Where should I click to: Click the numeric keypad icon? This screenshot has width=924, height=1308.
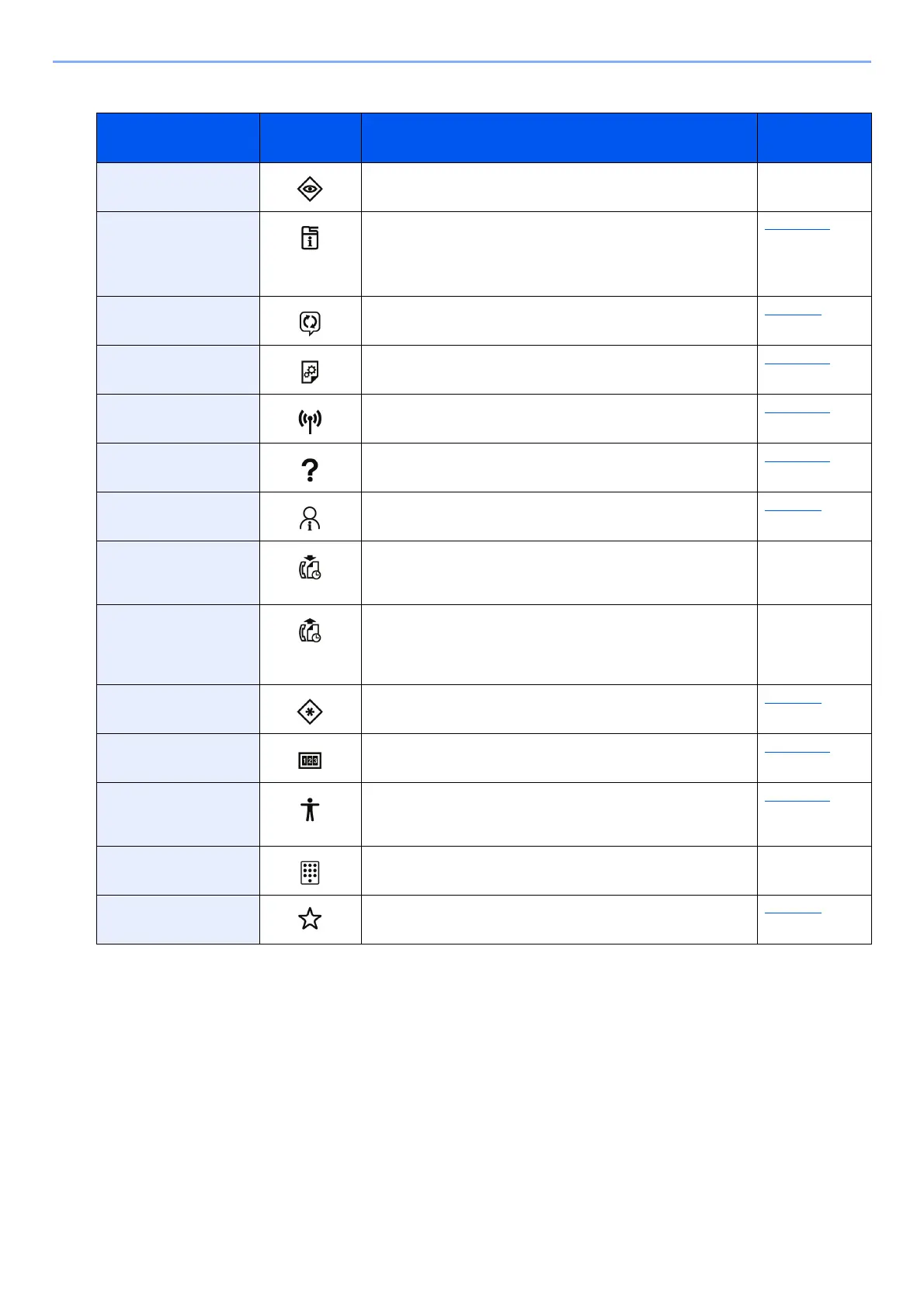pos(310,872)
